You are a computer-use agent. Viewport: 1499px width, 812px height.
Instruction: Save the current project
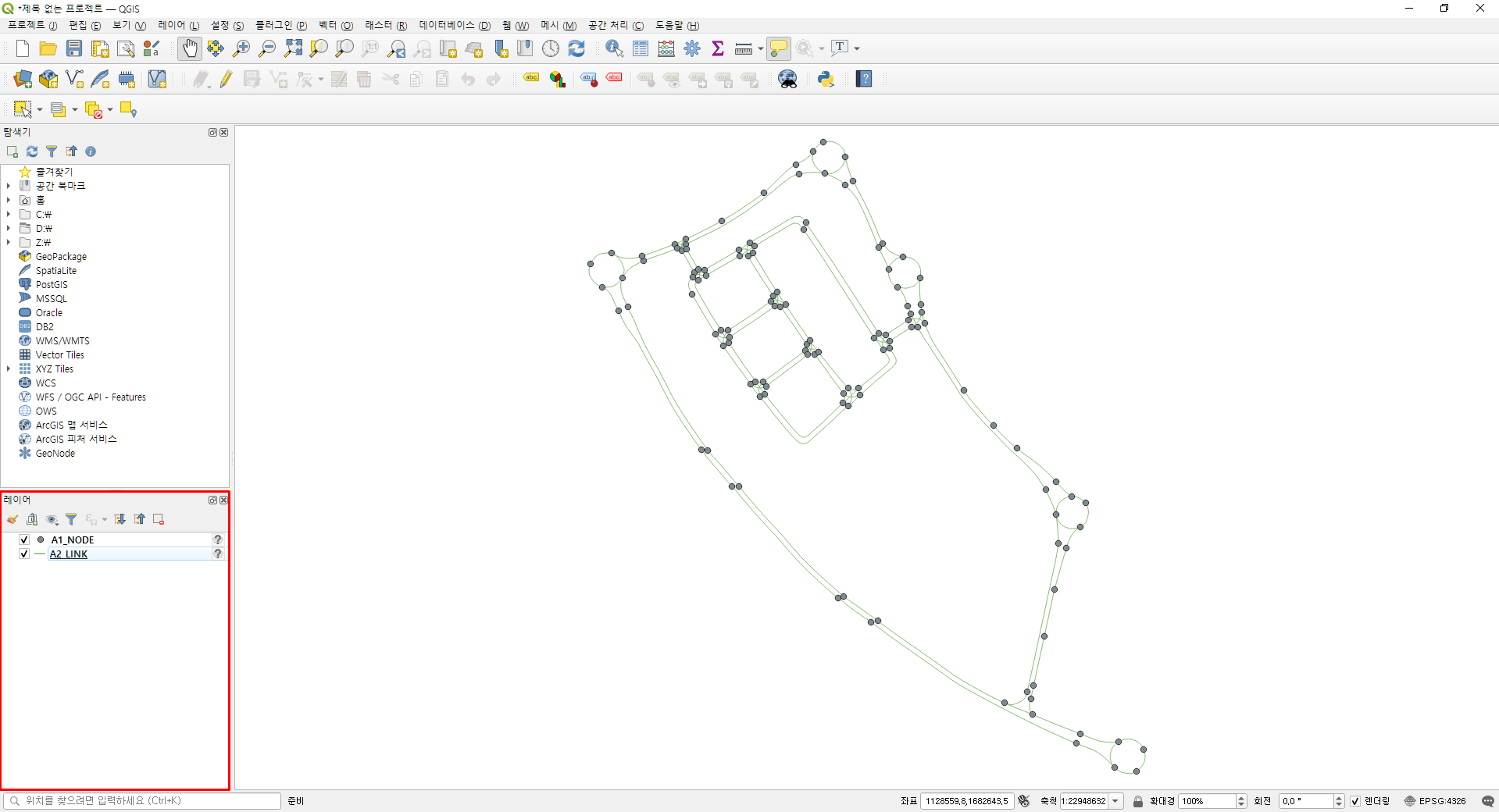[x=74, y=48]
